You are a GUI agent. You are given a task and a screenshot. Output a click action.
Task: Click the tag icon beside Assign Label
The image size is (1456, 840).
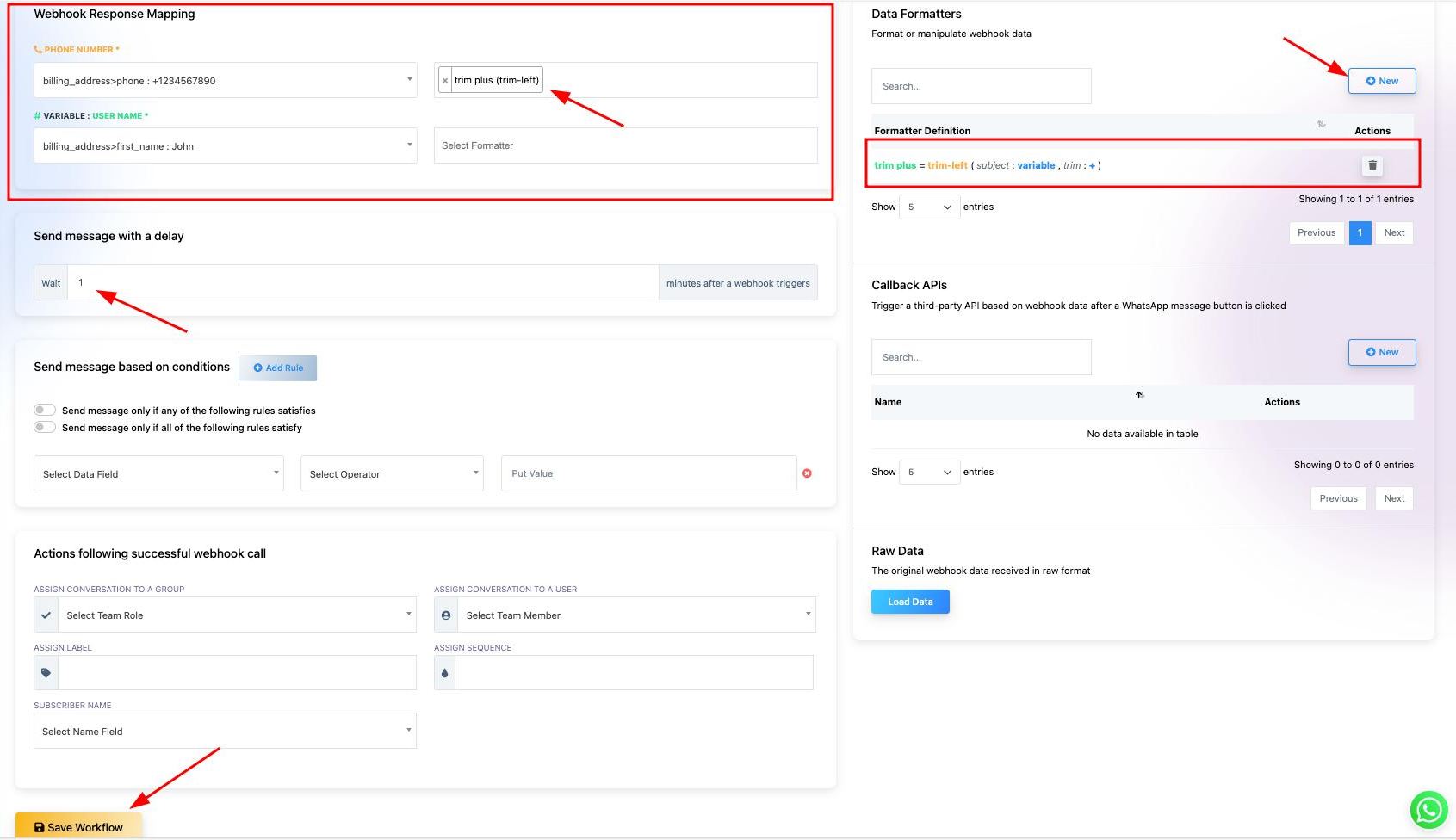[x=46, y=673]
